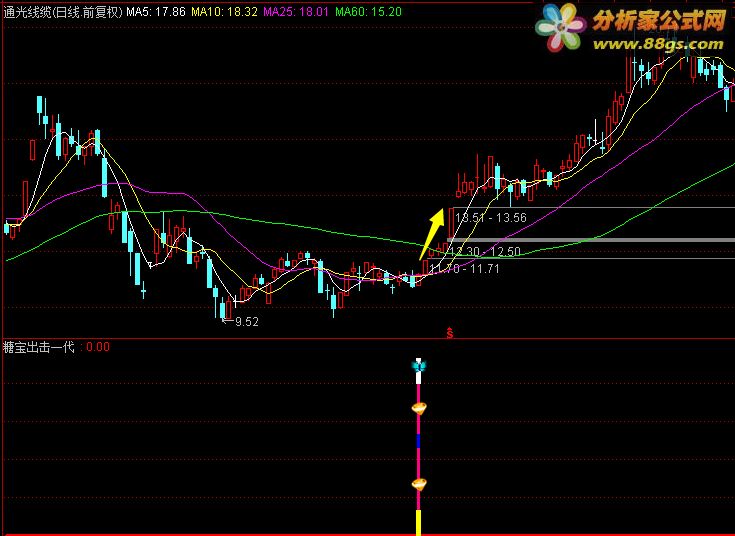
Task: Click the 12.30 - 12.50 gap label
Action: click(485, 252)
